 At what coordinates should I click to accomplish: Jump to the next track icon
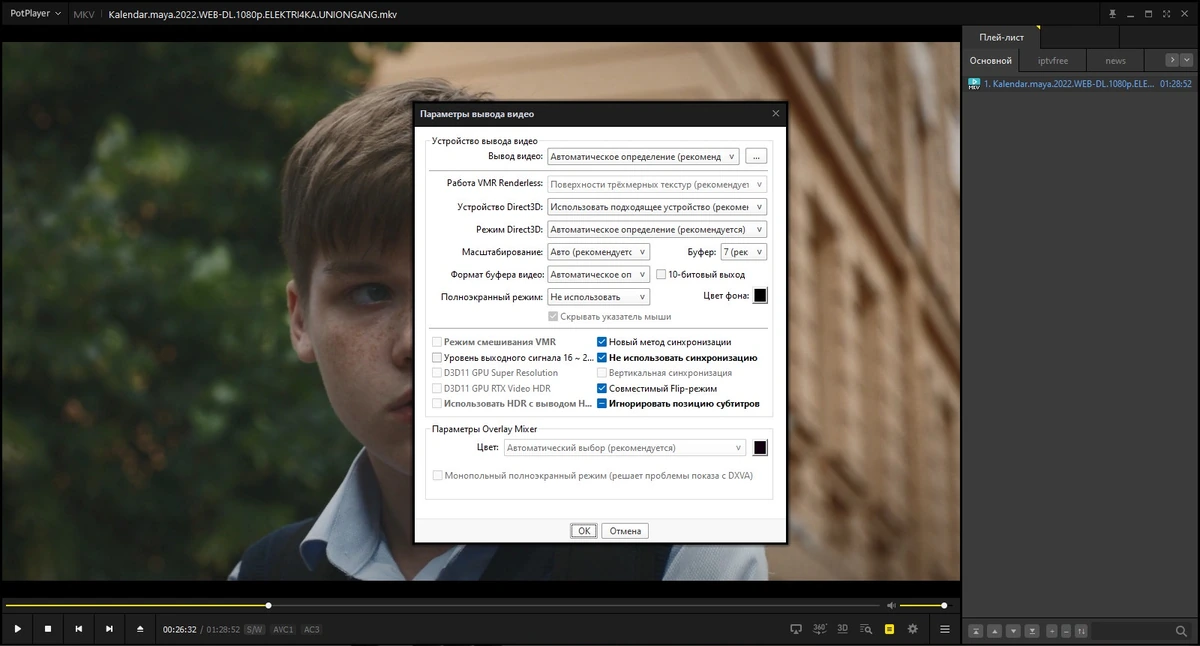(x=109, y=629)
